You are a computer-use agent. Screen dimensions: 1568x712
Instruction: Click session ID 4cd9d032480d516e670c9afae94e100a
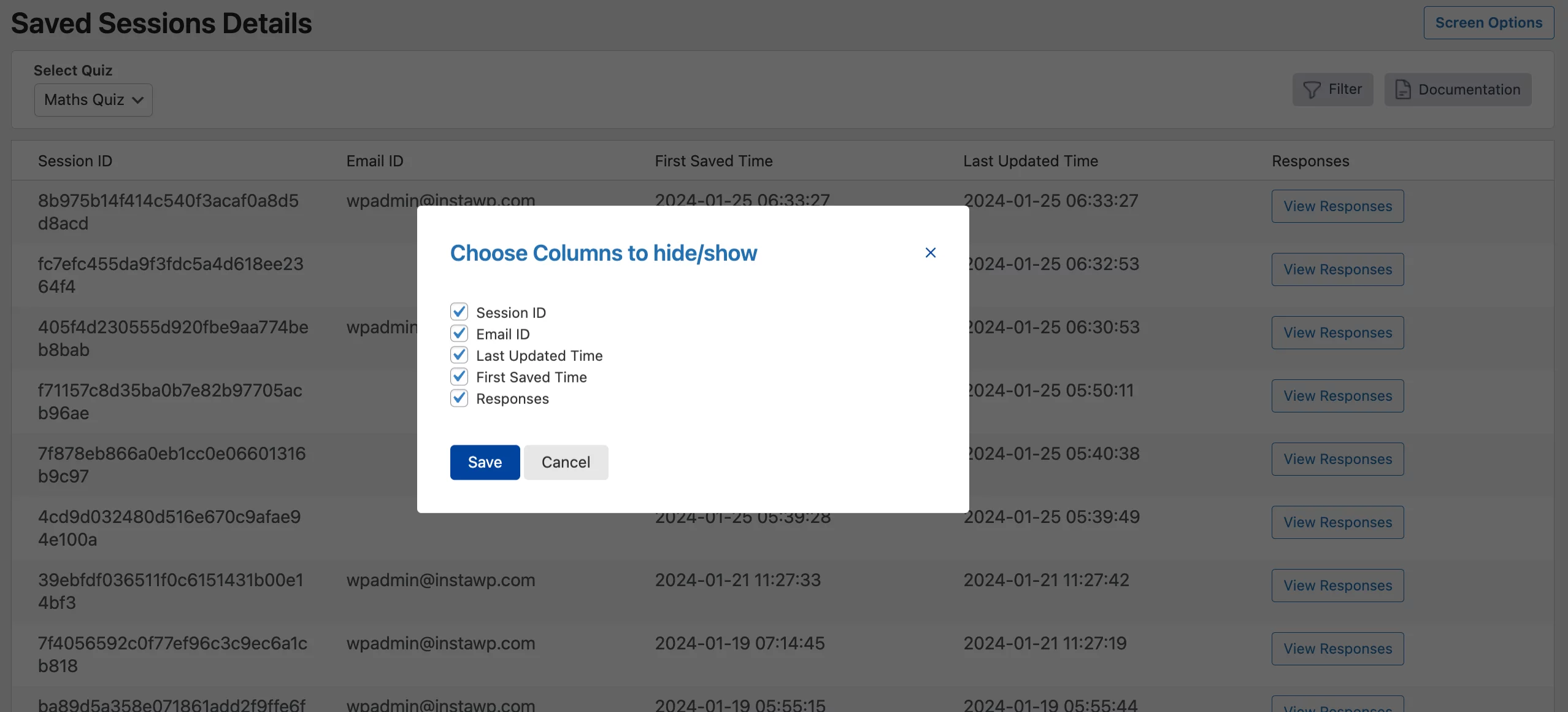coord(169,528)
